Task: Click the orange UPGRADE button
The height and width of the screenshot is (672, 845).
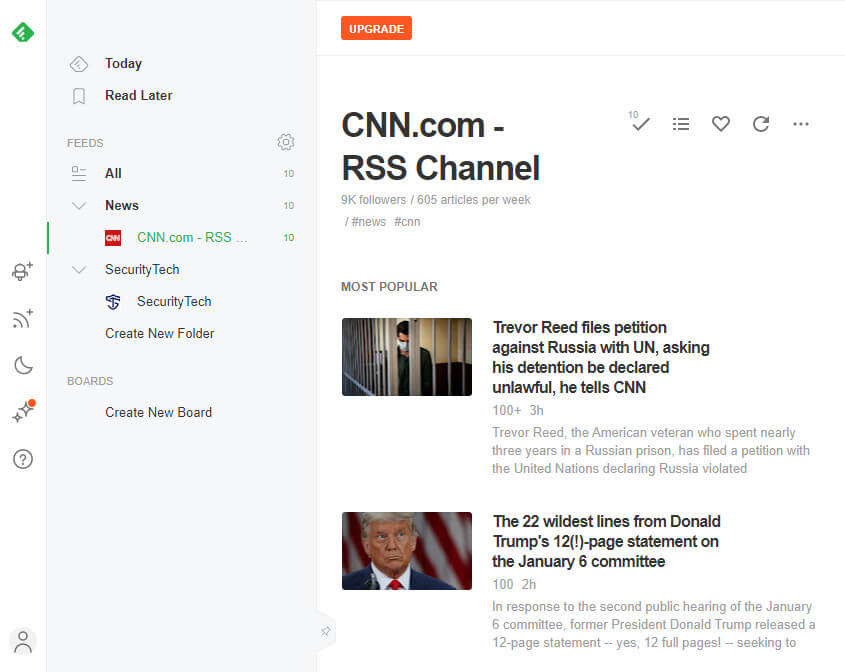Action: (376, 29)
